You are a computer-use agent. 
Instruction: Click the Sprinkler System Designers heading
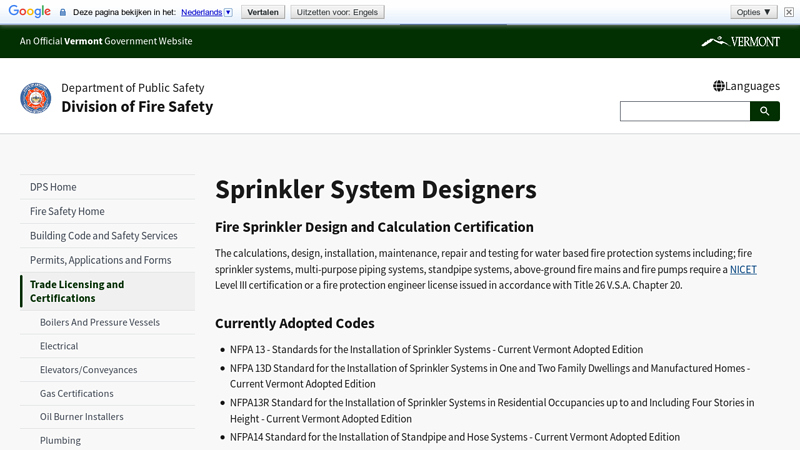(376, 189)
